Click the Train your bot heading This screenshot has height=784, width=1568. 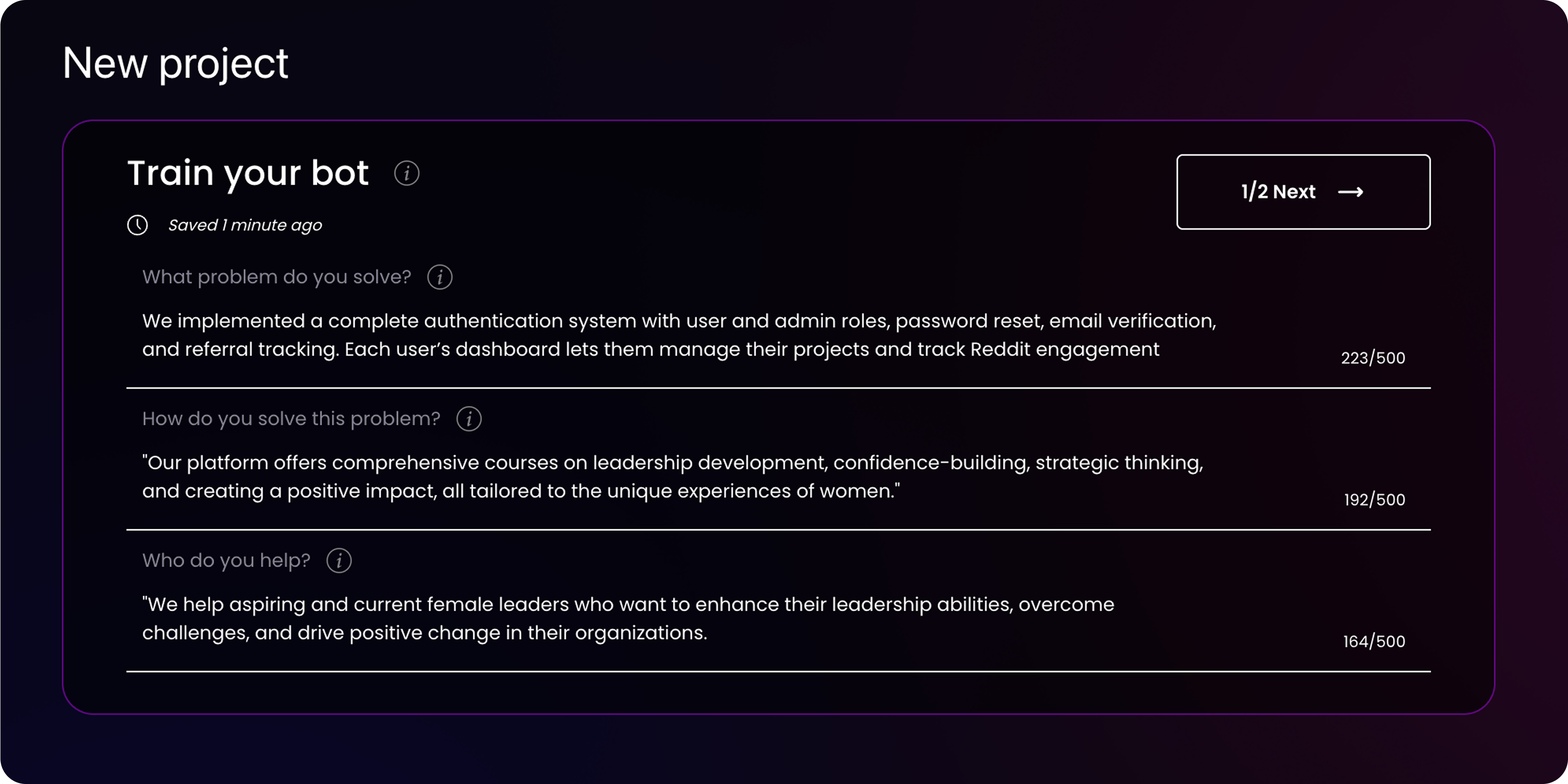coord(248,173)
